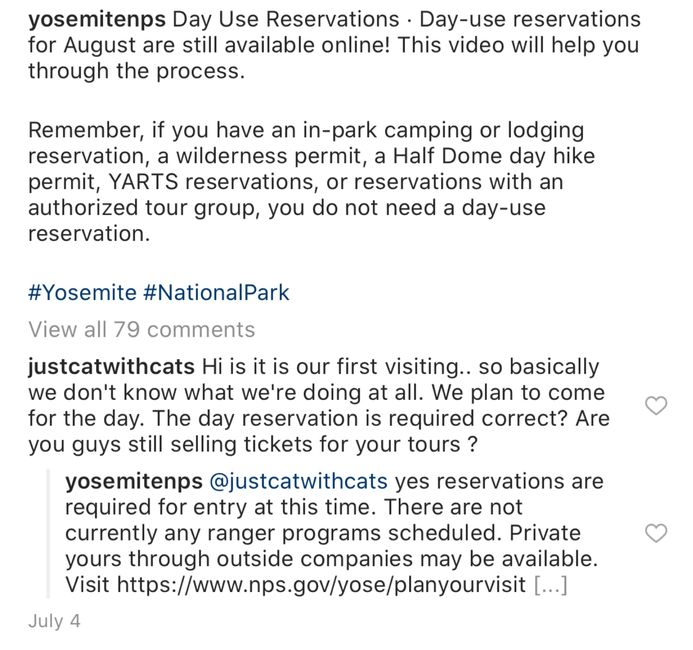The image size is (693, 650).
Task: Tap the yosemitenps reply text body
Action: pos(330,533)
